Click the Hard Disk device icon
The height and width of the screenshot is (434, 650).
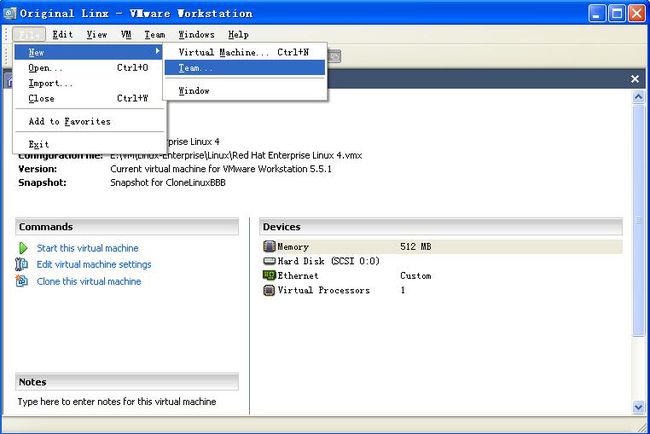[x=269, y=261]
